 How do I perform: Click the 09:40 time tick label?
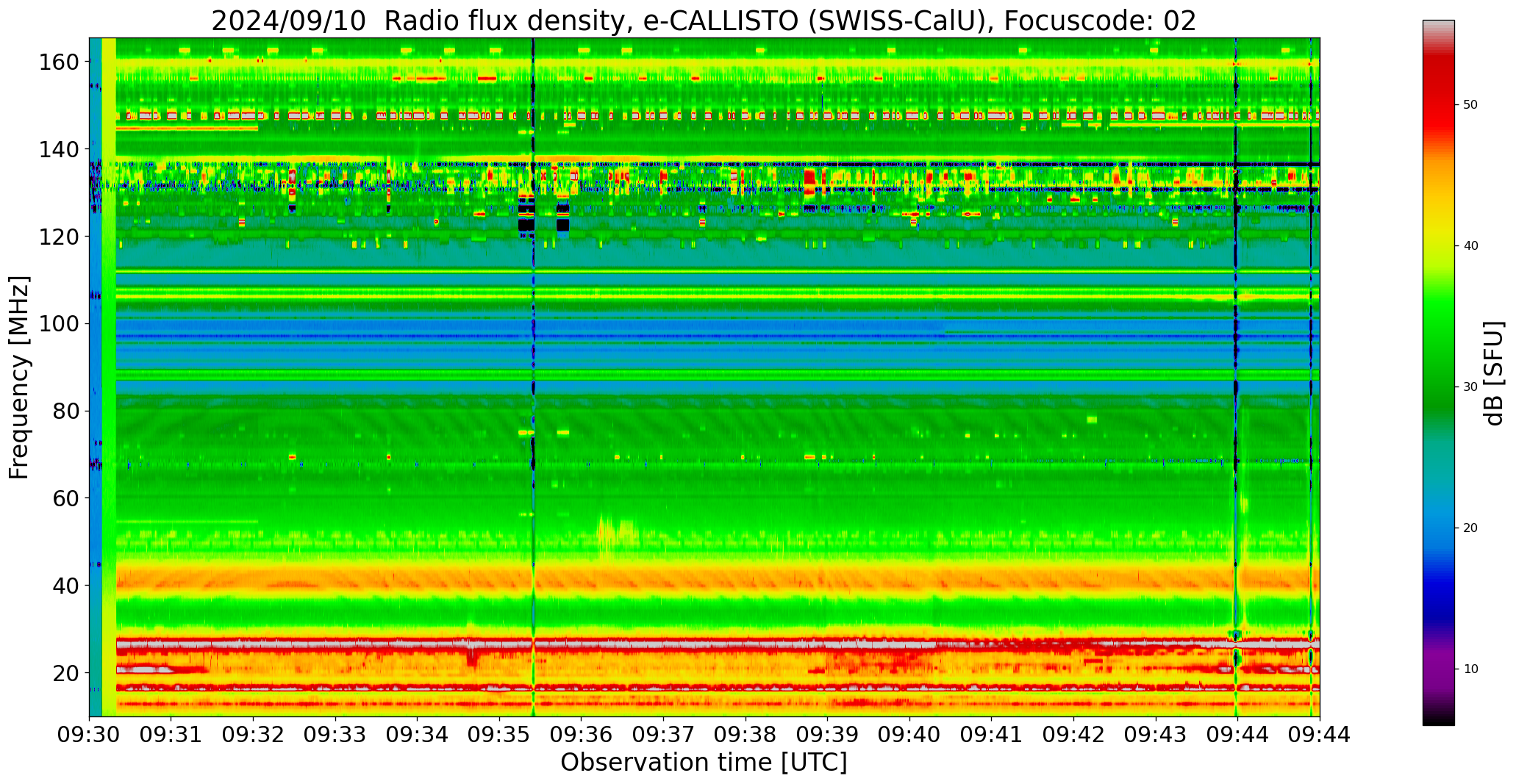909,735
